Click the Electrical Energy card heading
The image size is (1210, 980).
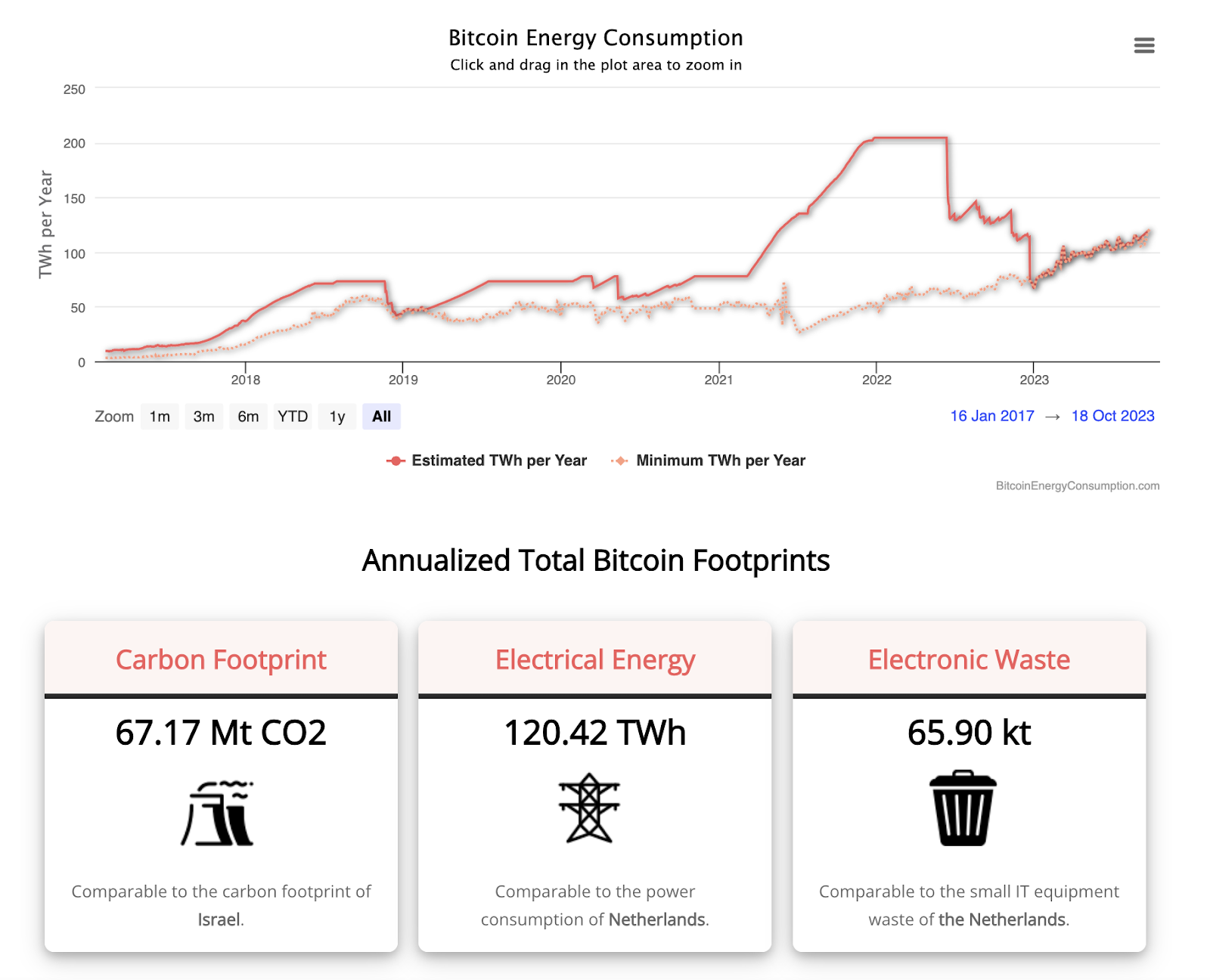click(x=595, y=659)
